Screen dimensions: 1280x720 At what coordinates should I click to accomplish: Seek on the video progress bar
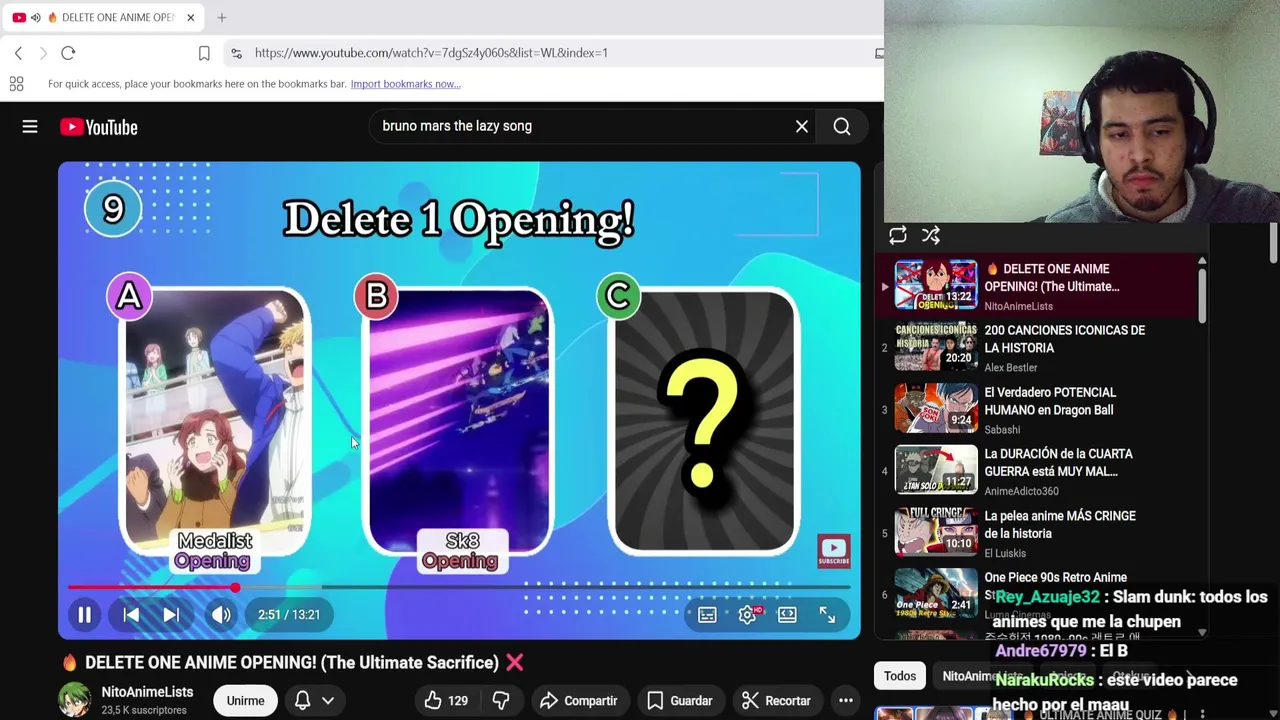459,587
